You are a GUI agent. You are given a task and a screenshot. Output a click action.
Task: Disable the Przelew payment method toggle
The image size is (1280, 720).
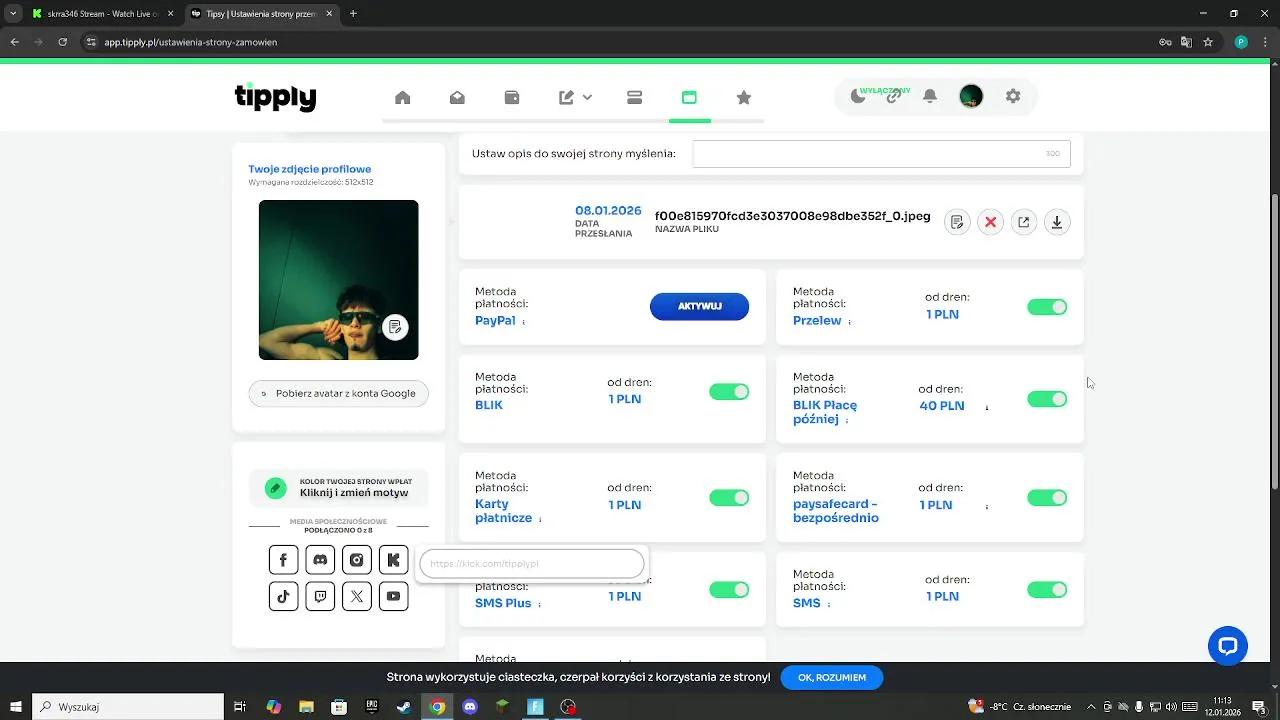pos(1047,307)
